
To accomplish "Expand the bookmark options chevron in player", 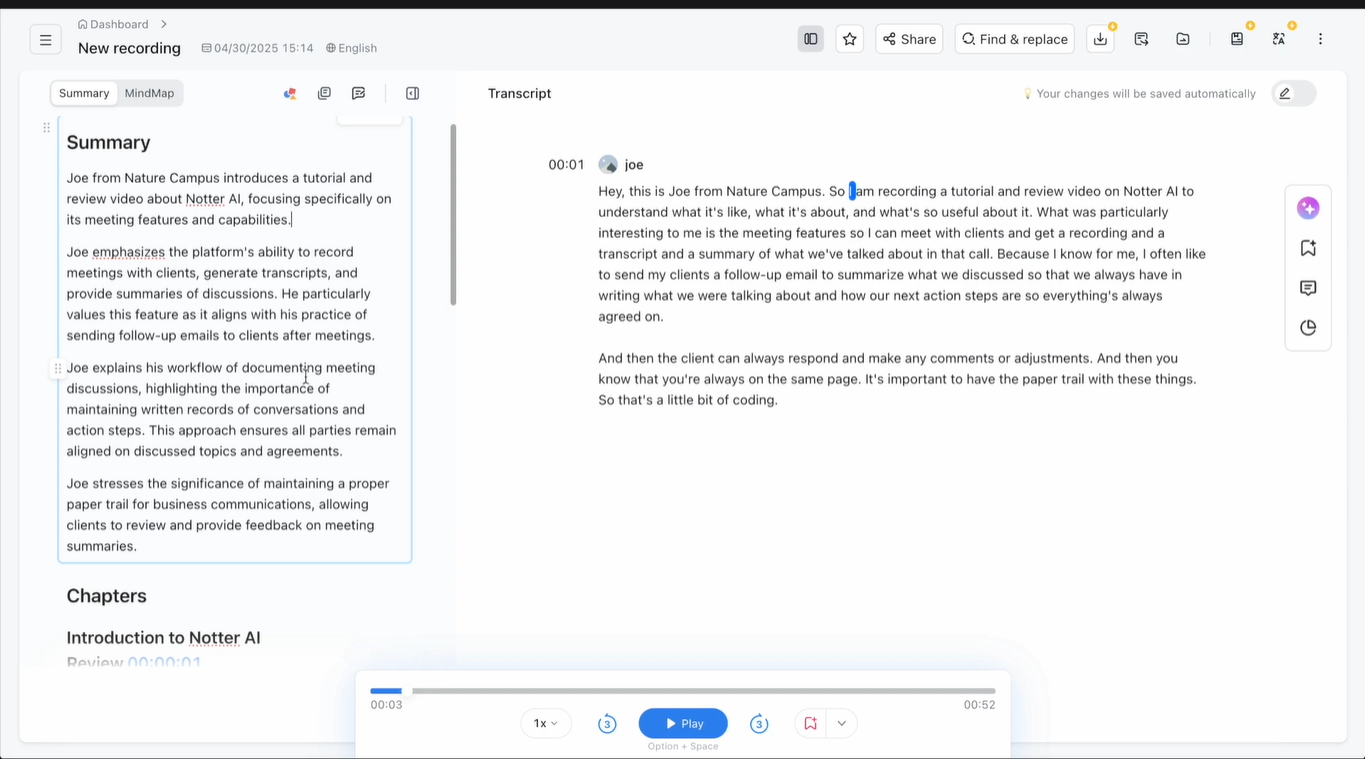I will pyautogui.click(x=841, y=722).
